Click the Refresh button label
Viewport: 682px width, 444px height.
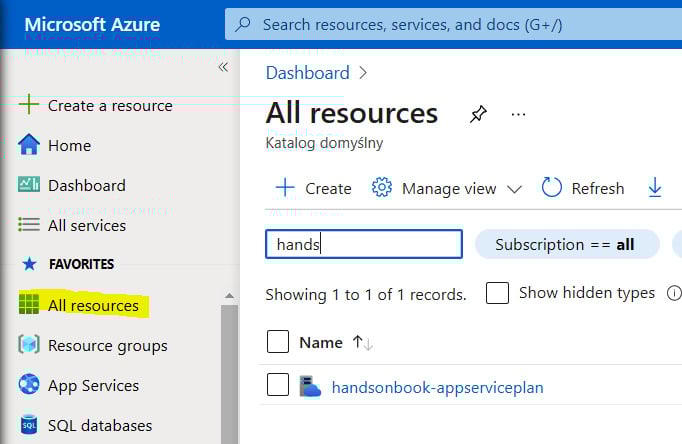point(598,189)
